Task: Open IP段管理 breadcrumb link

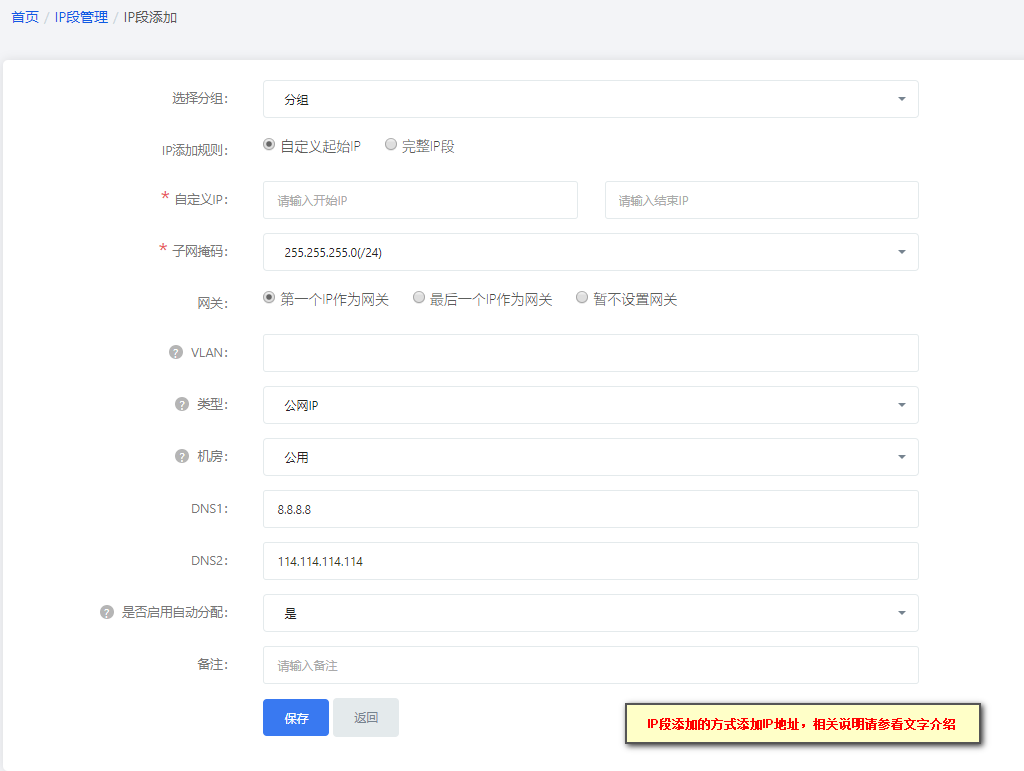Action: click(81, 18)
